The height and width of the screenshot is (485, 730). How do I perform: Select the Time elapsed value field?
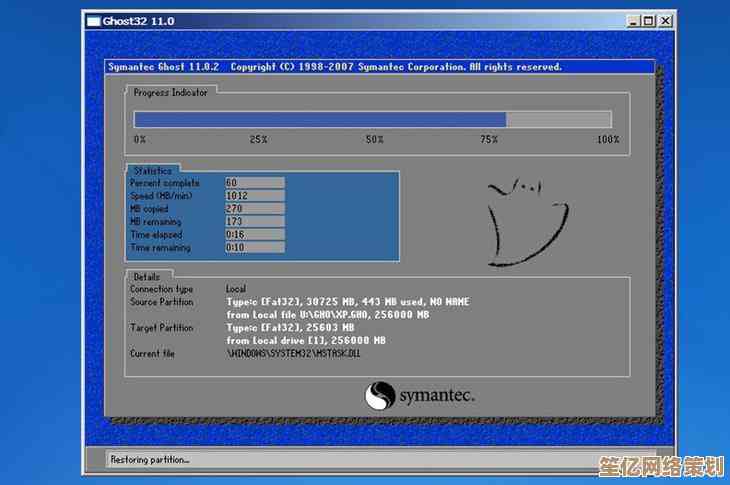coord(254,234)
